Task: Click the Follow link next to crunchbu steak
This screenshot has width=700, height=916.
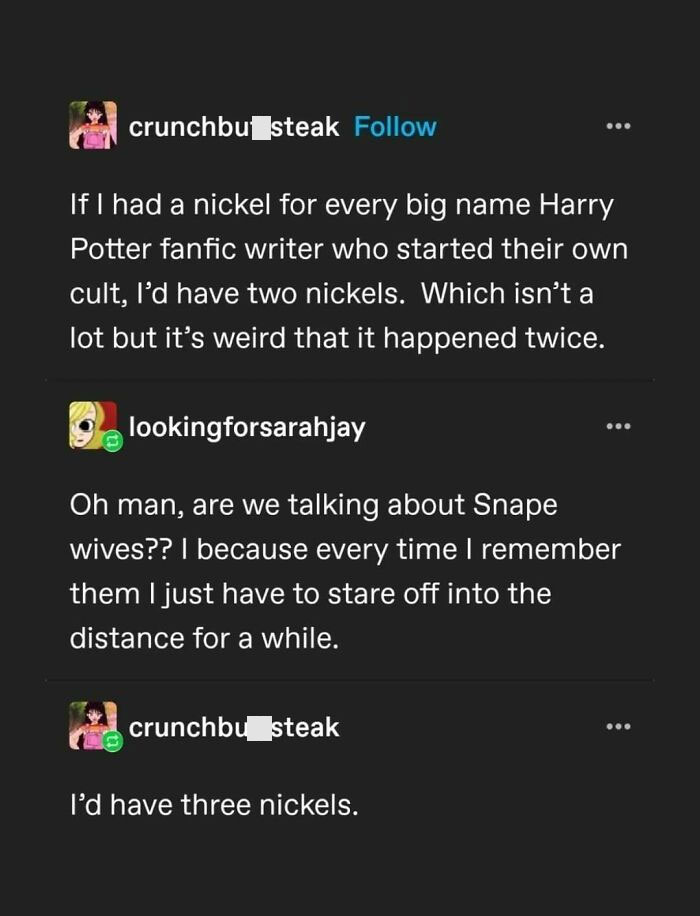Action: (396, 126)
